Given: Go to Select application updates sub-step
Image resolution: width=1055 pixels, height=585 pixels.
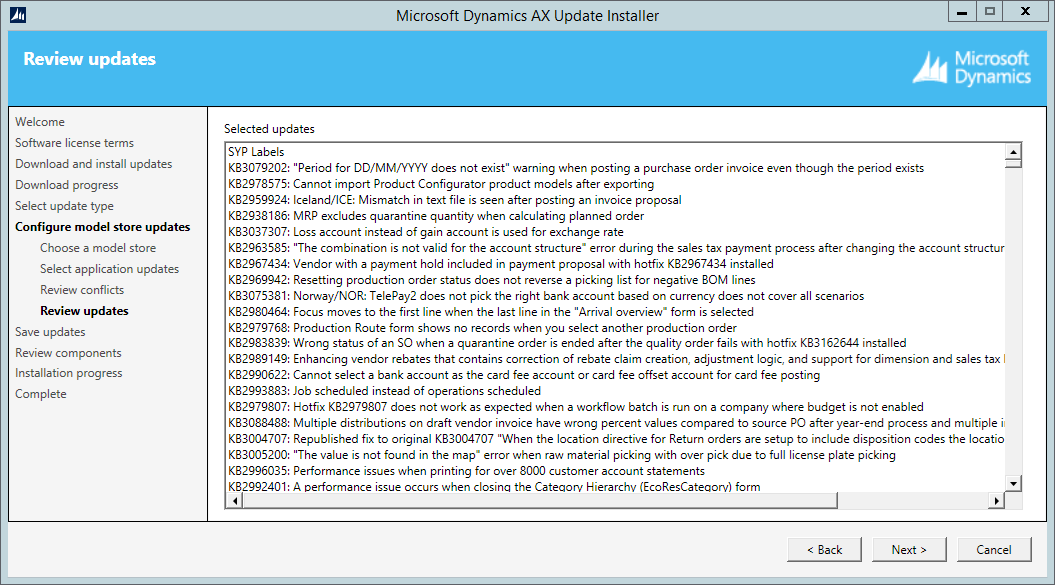Looking at the screenshot, I should click(110, 269).
